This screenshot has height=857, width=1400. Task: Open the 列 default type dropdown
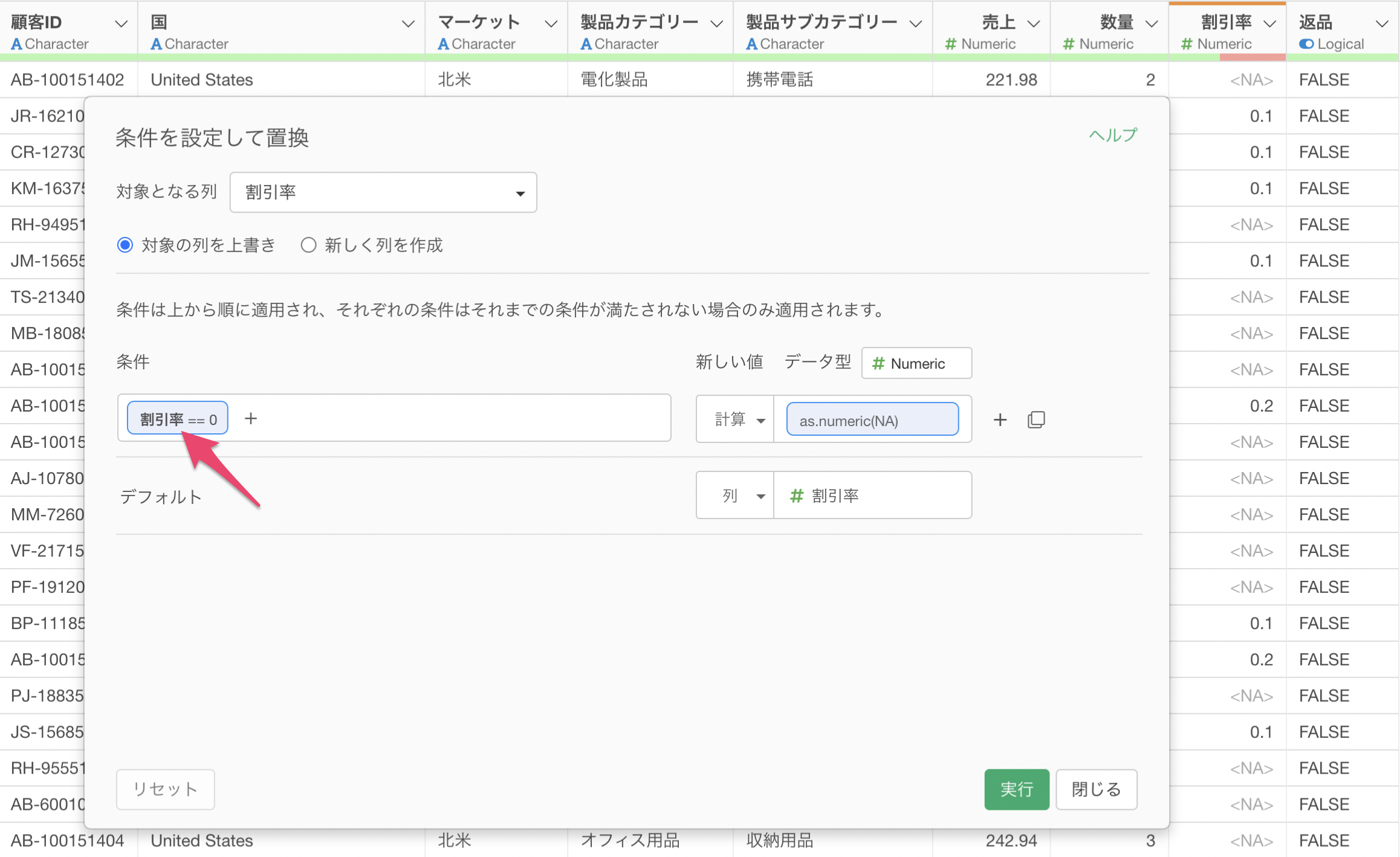click(735, 496)
